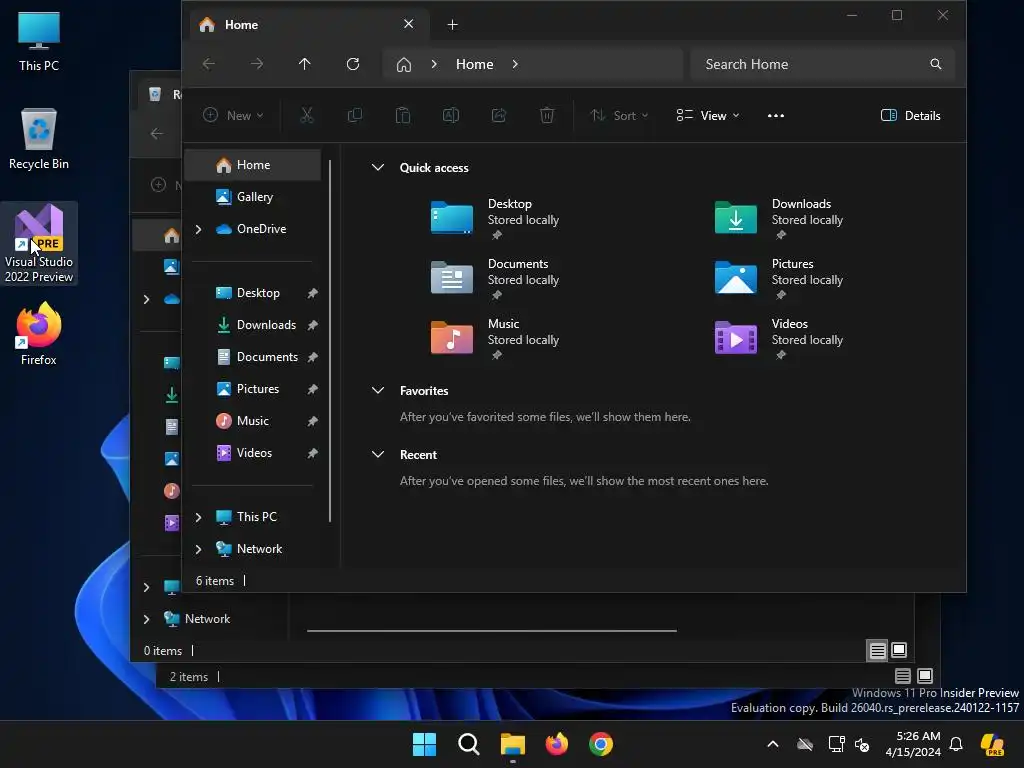Add a new Explorer tab
1024x768 pixels.
[x=452, y=25]
